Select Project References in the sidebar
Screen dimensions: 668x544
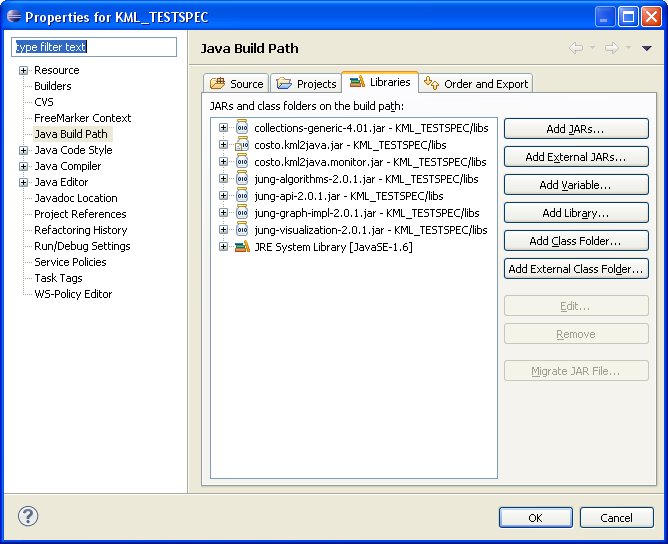pos(80,214)
